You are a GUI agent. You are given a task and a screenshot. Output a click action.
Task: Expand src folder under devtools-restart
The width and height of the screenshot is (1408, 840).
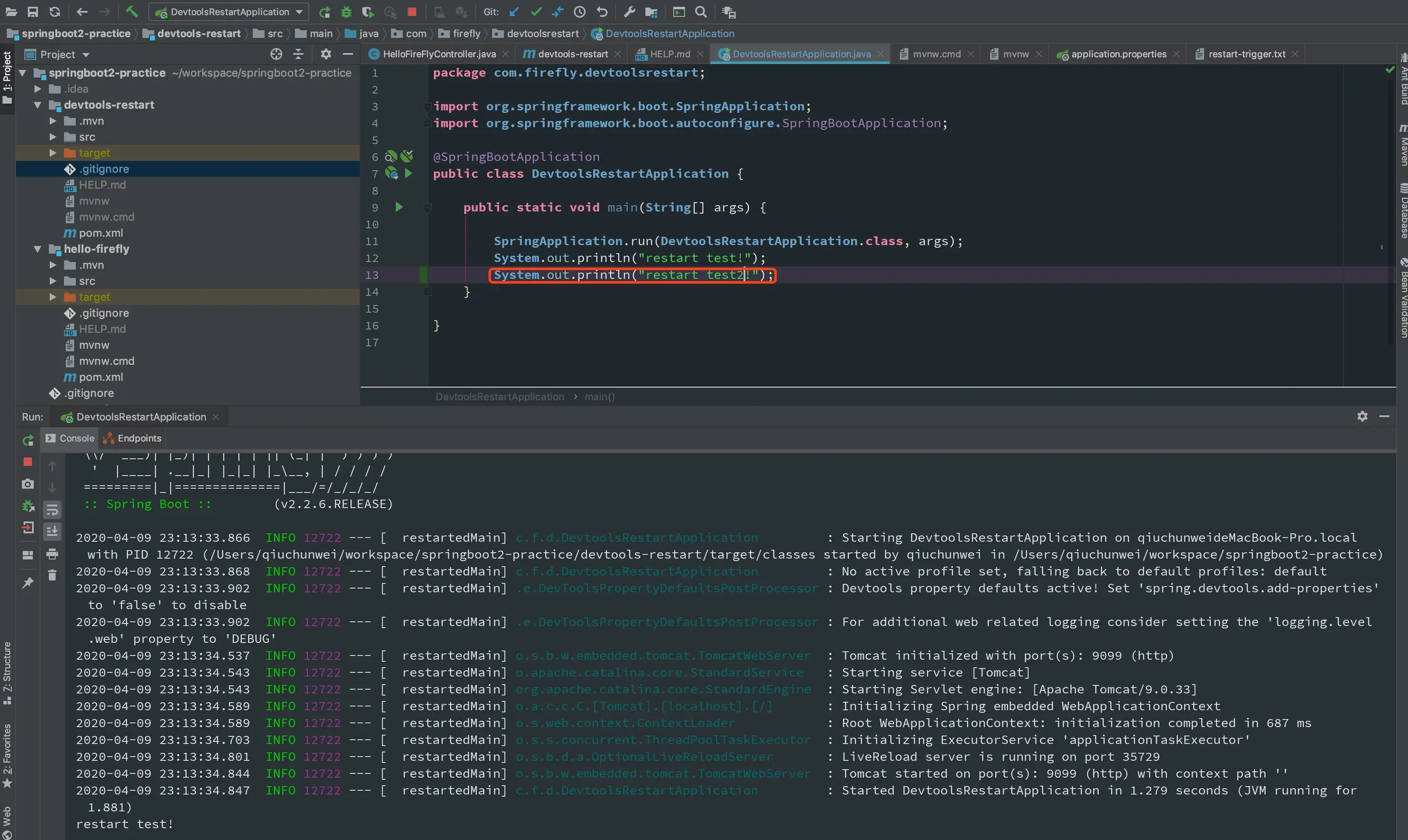tap(53, 137)
